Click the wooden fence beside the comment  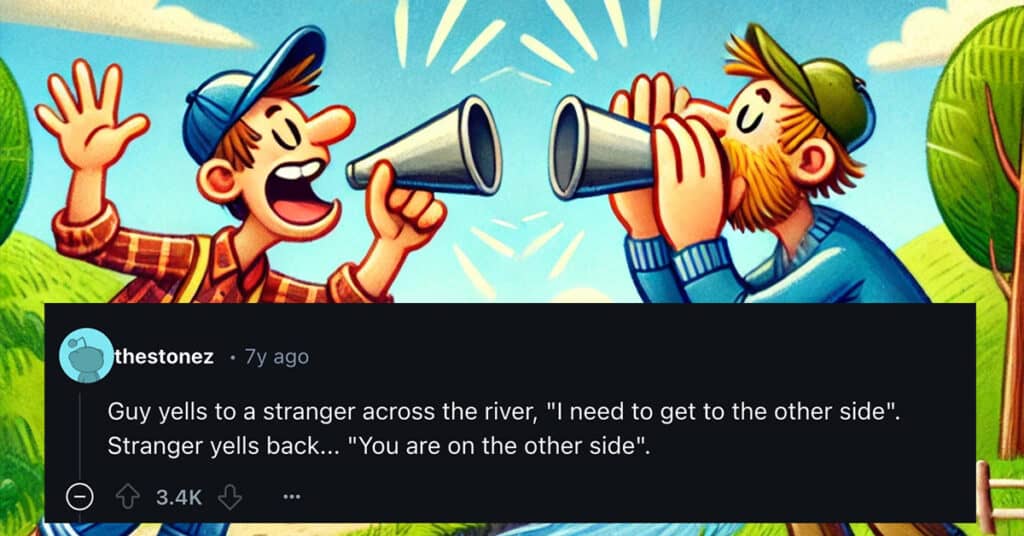pyautogui.click(x=999, y=495)
